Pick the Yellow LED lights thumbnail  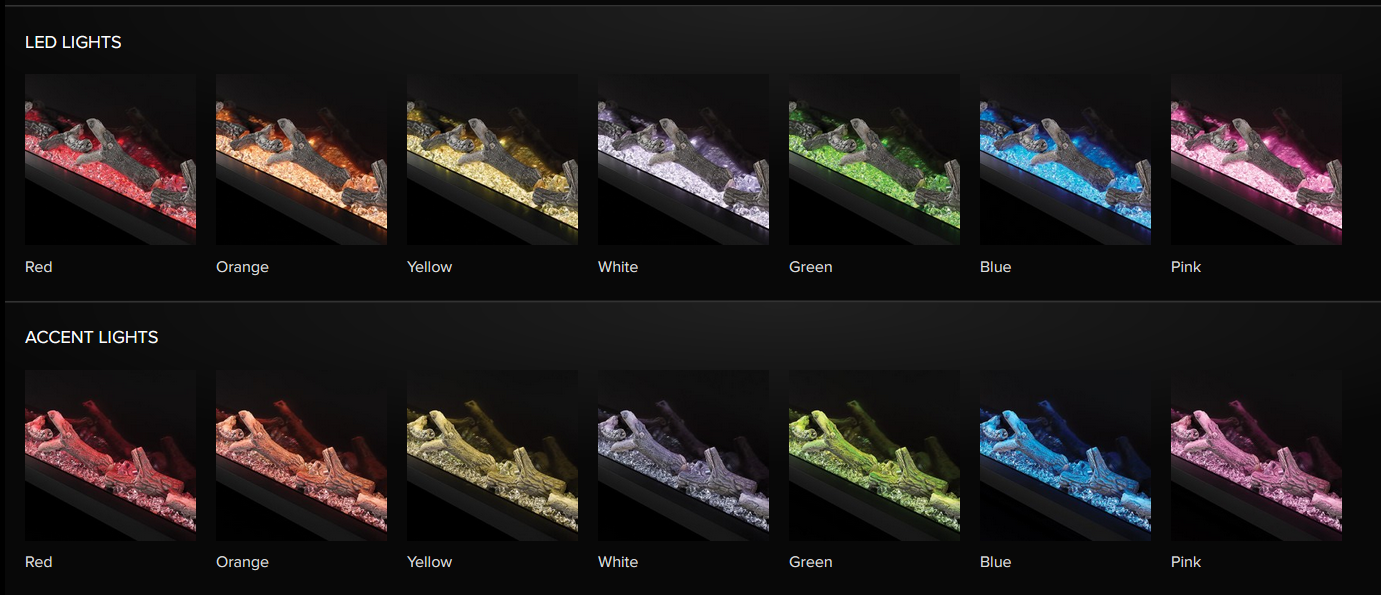pyautogui.click(x=492, y=159)
